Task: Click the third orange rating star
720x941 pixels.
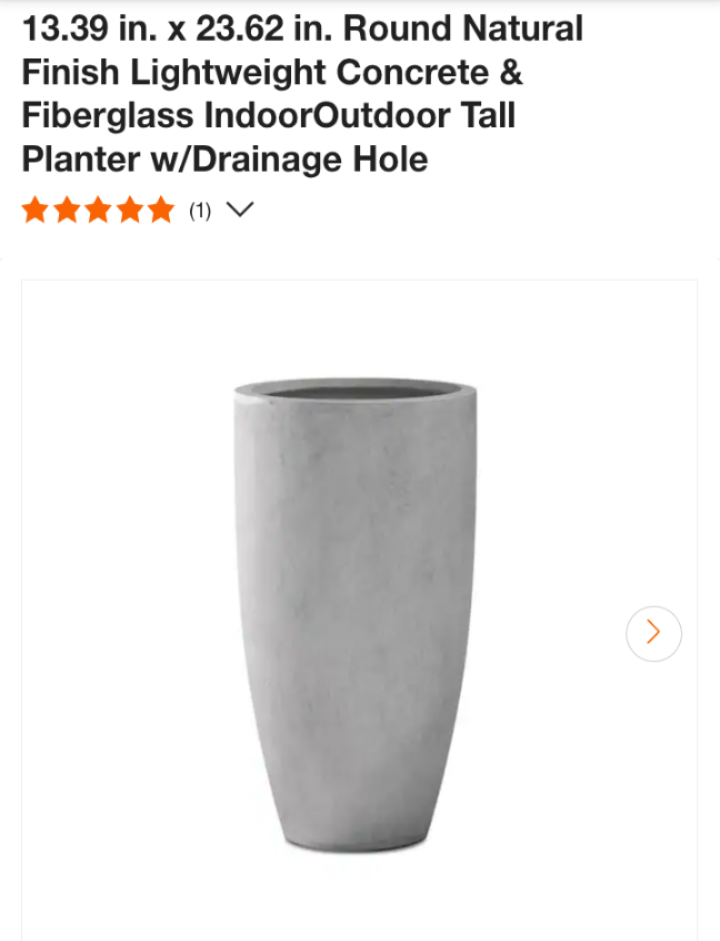Action: [98, 210]
